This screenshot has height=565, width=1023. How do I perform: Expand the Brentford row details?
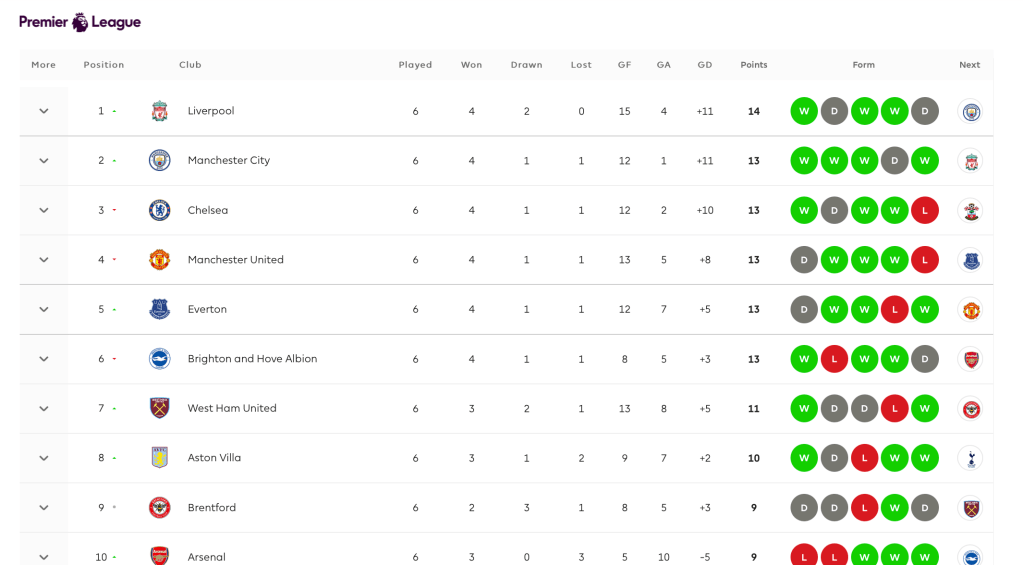[44, 507]
